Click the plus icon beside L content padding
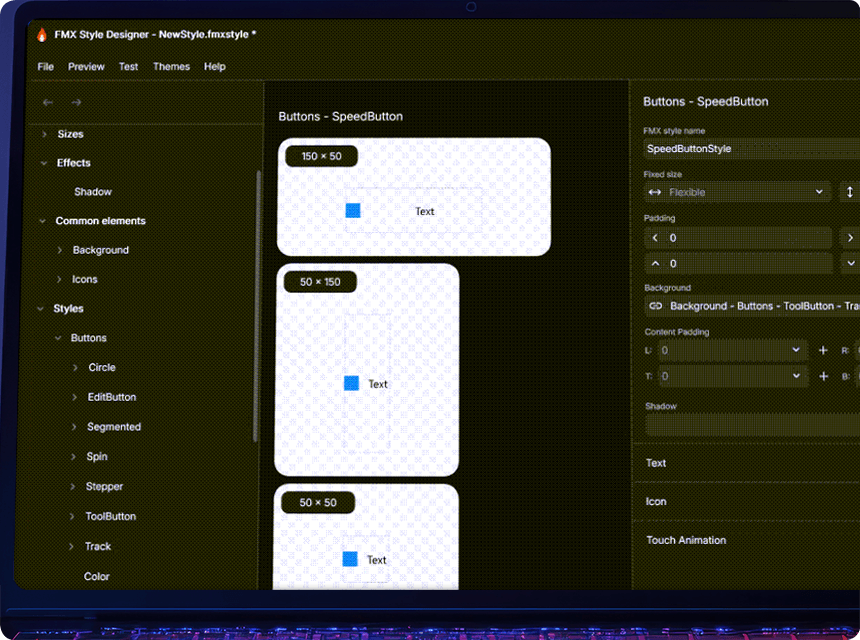The image size is (860, 640). [824, 351]
